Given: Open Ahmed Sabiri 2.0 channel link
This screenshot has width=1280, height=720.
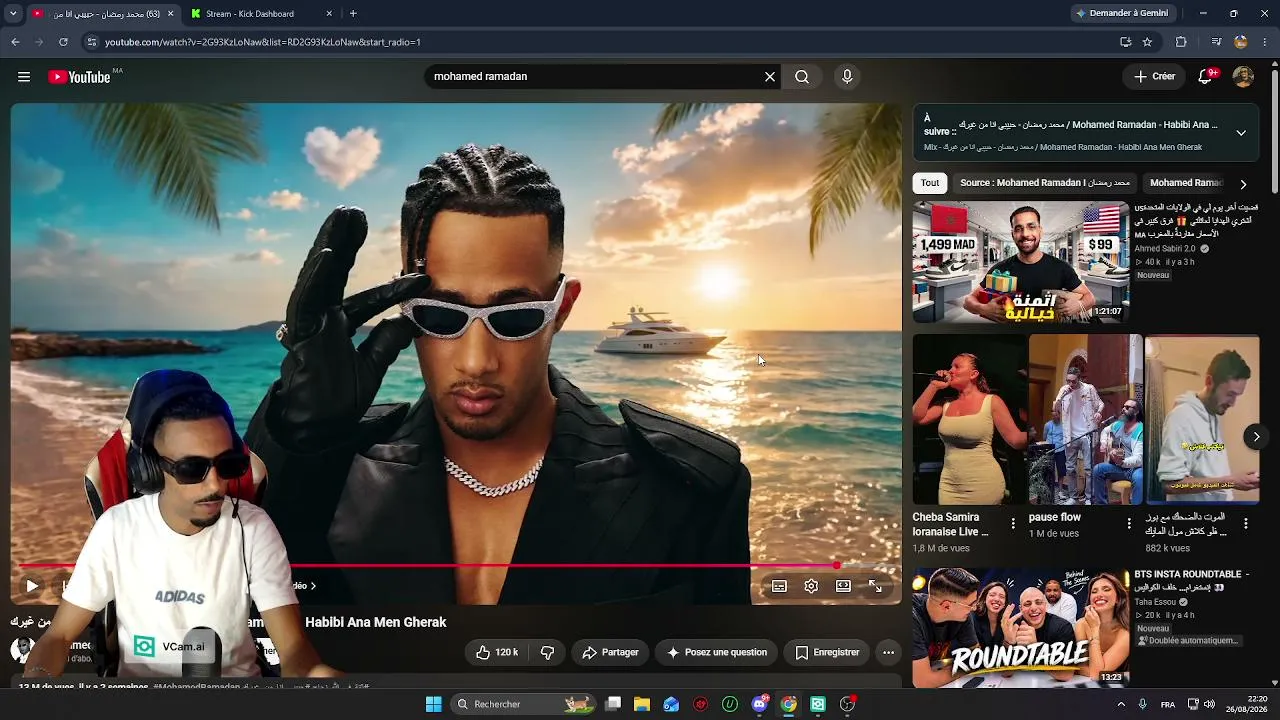Looking at the screenshot, I should [x=1165, y=248].
